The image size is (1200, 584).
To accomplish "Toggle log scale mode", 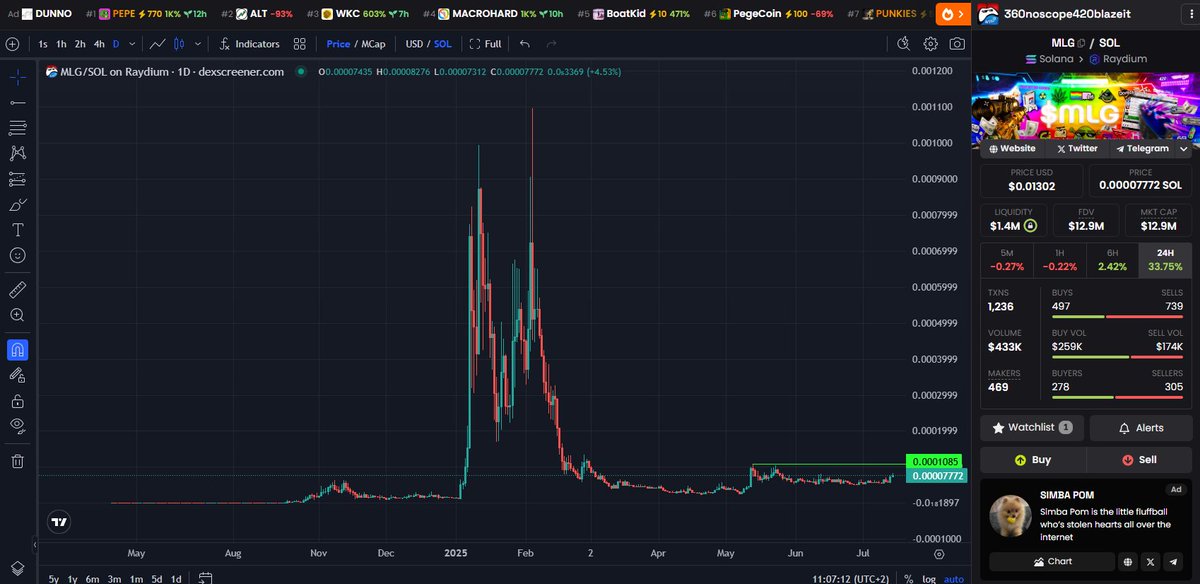I will pyautogui.click(x=930, y=578).
